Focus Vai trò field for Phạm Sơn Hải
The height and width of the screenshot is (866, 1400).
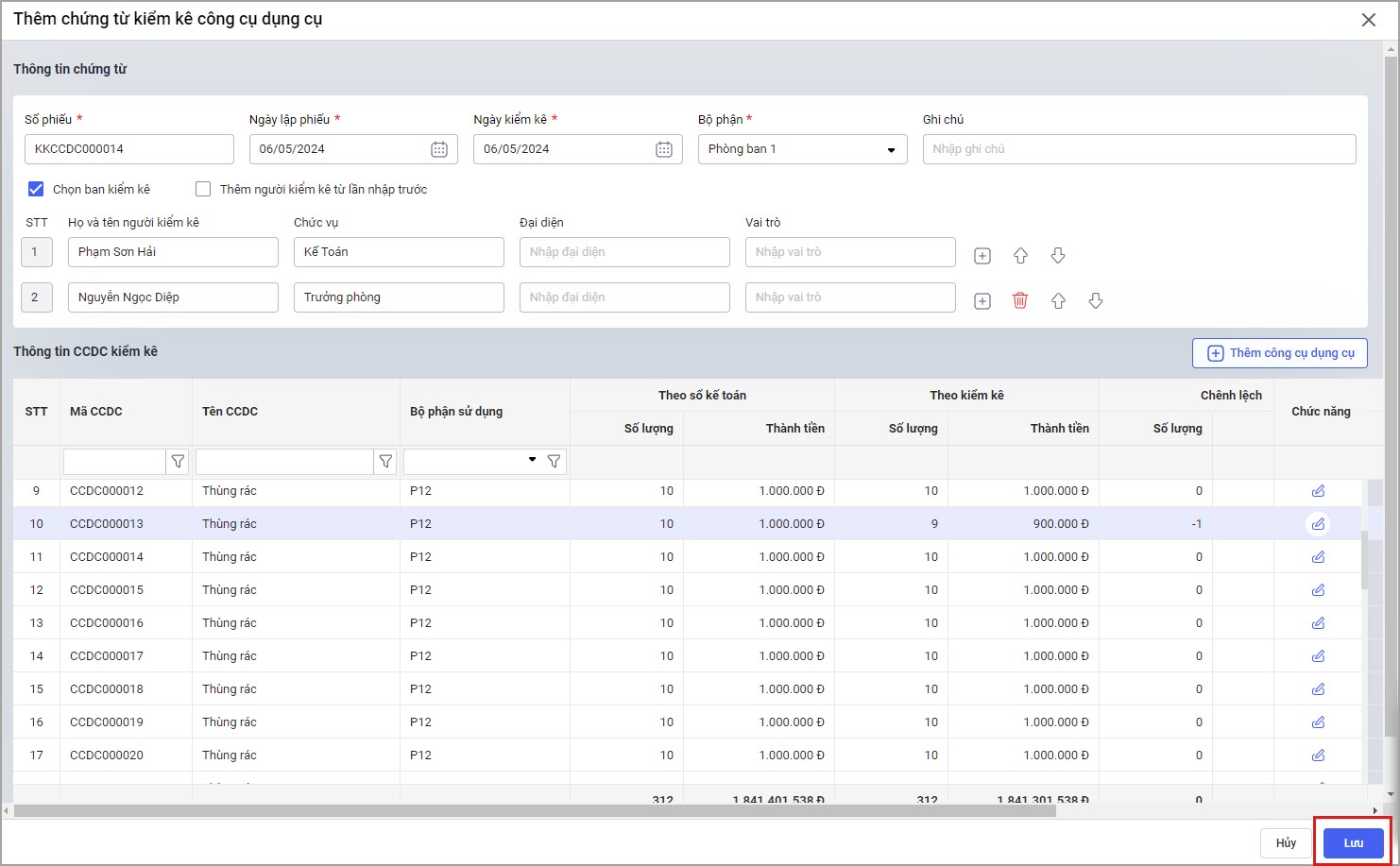pos(850,252)
